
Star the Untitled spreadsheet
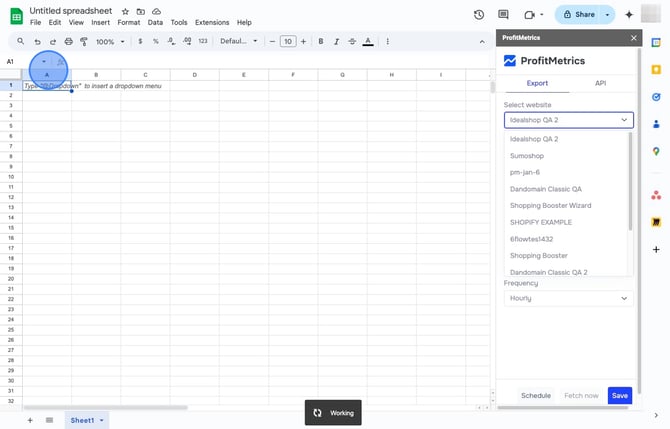coord(125,12)
